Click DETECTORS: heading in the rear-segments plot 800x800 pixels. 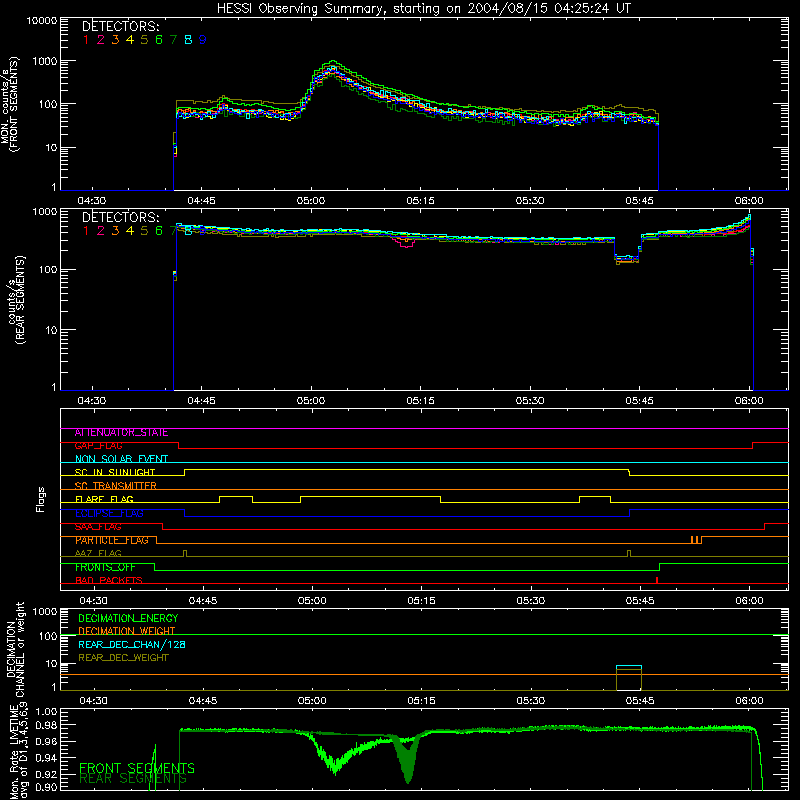pyautogui.click(x=121, y=217)
